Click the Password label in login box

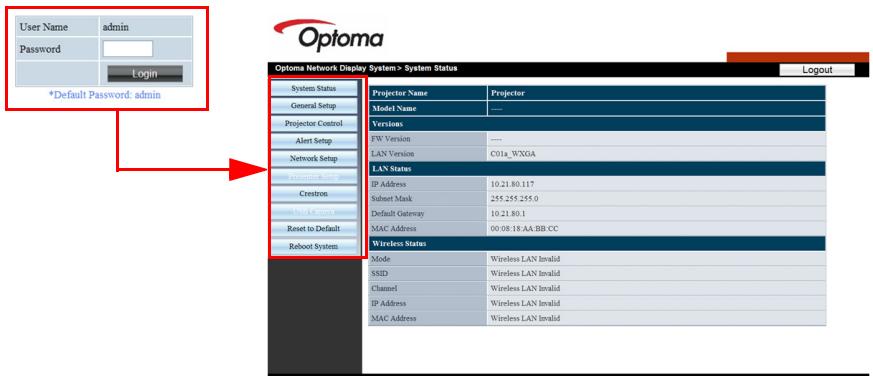(x=40, y=49)
